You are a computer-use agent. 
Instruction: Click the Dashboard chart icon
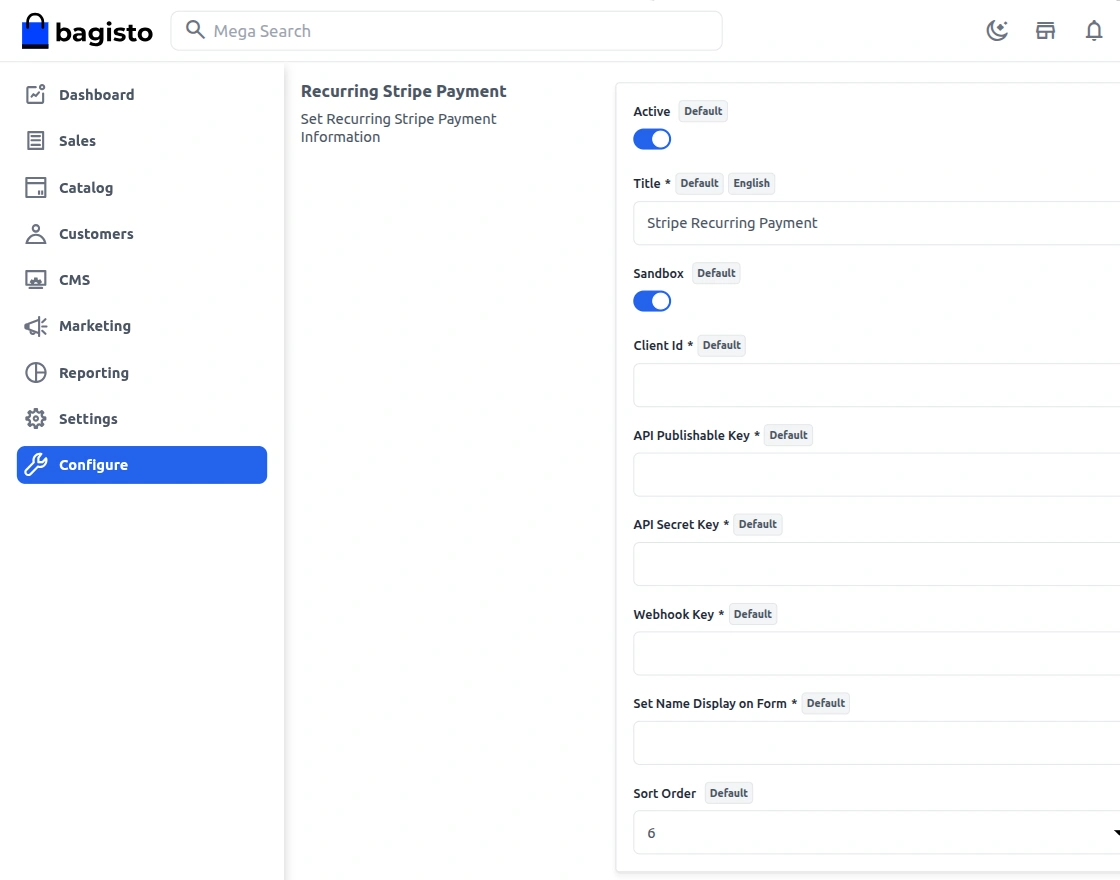click(36, 95)
